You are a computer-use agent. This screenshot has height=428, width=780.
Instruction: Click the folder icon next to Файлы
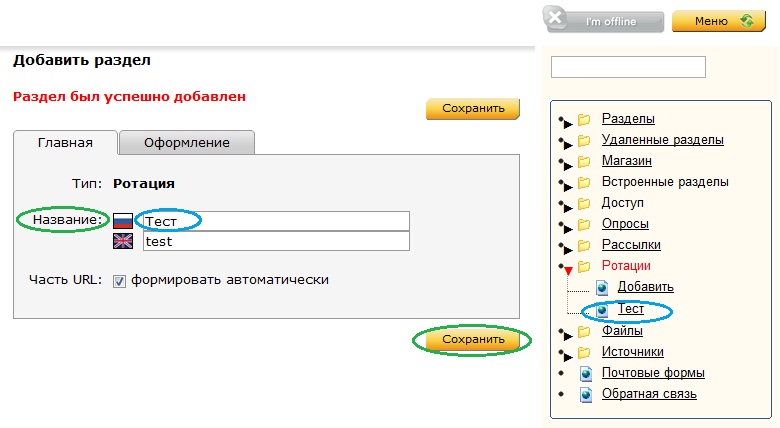(x=584, y=331)
